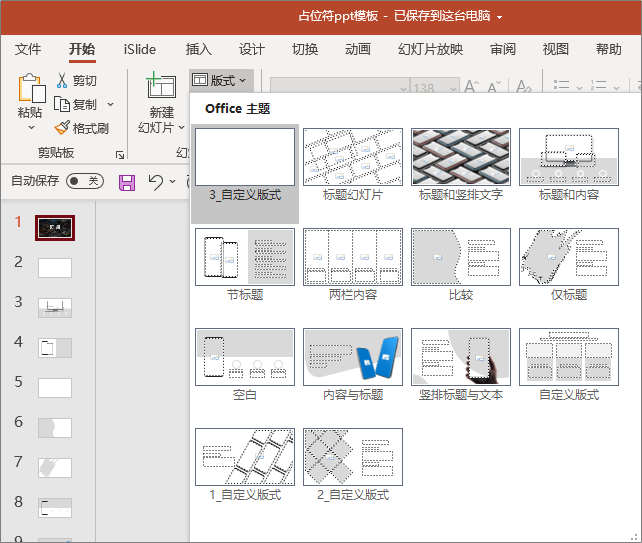The height and width of the screenshot is (543, 642).
Task: Choose the 节标题 layout
Action: [x=245, y=265]
